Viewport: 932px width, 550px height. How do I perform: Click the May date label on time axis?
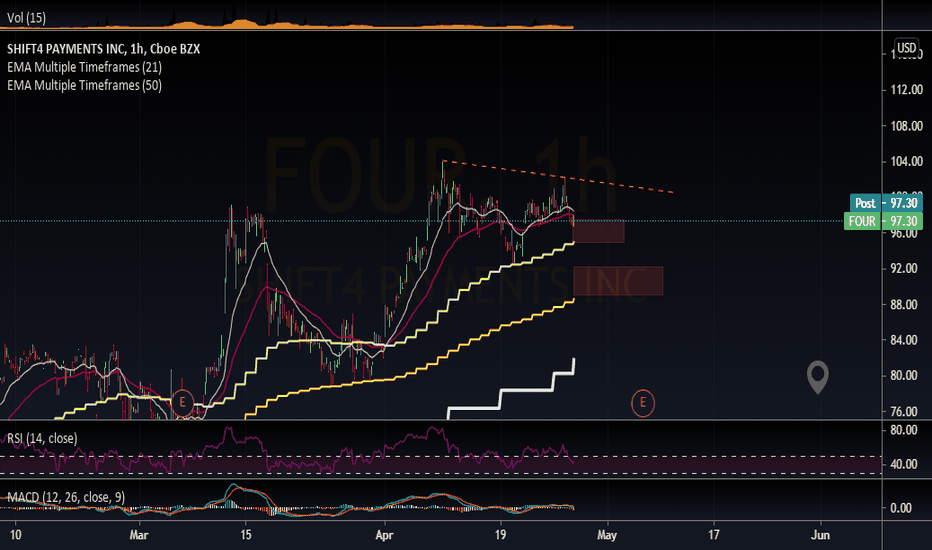[x=607, y=535]
